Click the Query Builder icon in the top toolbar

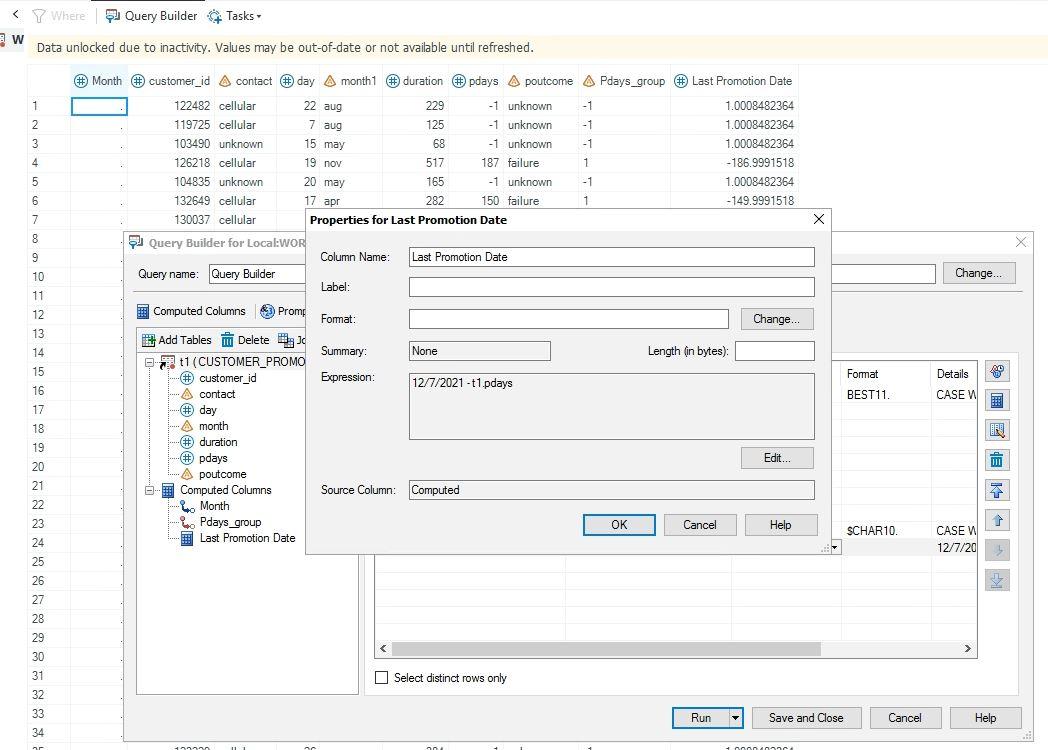click(x=110, y=15)
